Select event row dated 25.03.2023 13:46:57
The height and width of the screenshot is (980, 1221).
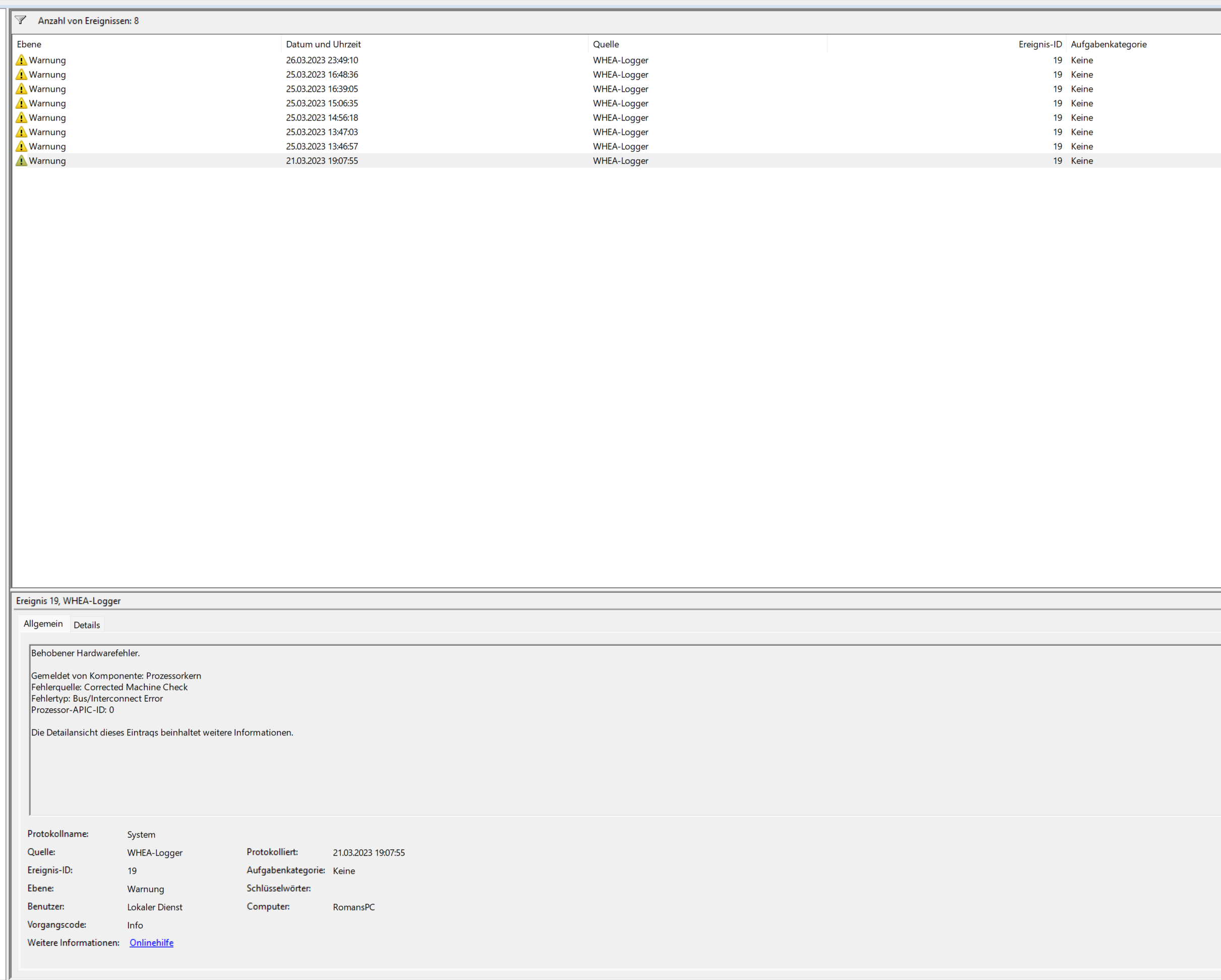tap(322, 146)
